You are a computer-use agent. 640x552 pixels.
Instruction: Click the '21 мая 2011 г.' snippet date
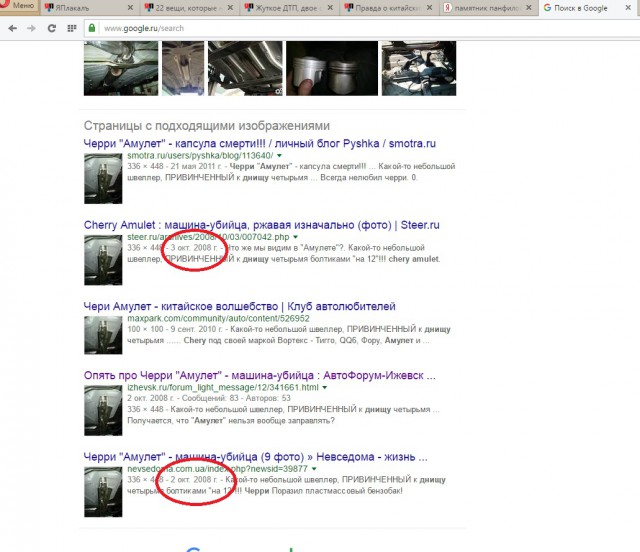click(x=196, y=167)
